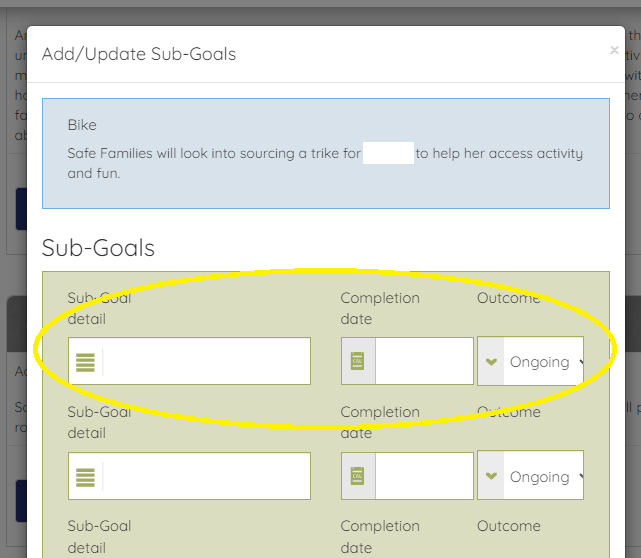
Task: Open the first Outcome 'Ongoing' dropdown
Action: (x=544, y=362)
